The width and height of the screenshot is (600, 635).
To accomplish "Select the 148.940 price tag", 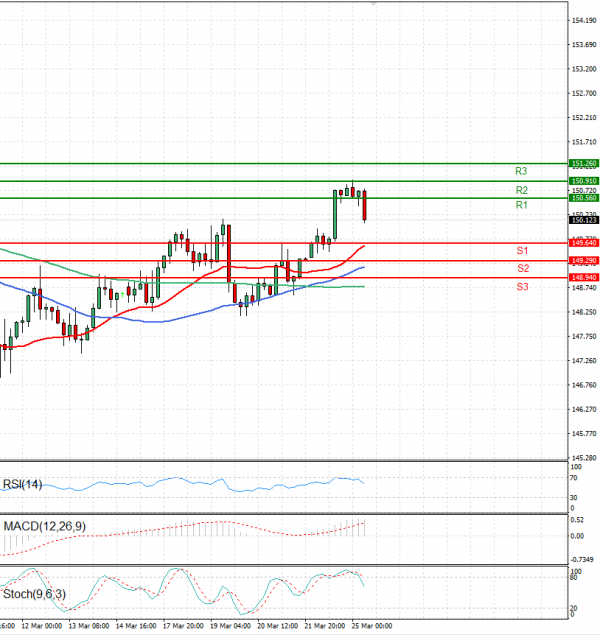I will click(x=584, y=277).
